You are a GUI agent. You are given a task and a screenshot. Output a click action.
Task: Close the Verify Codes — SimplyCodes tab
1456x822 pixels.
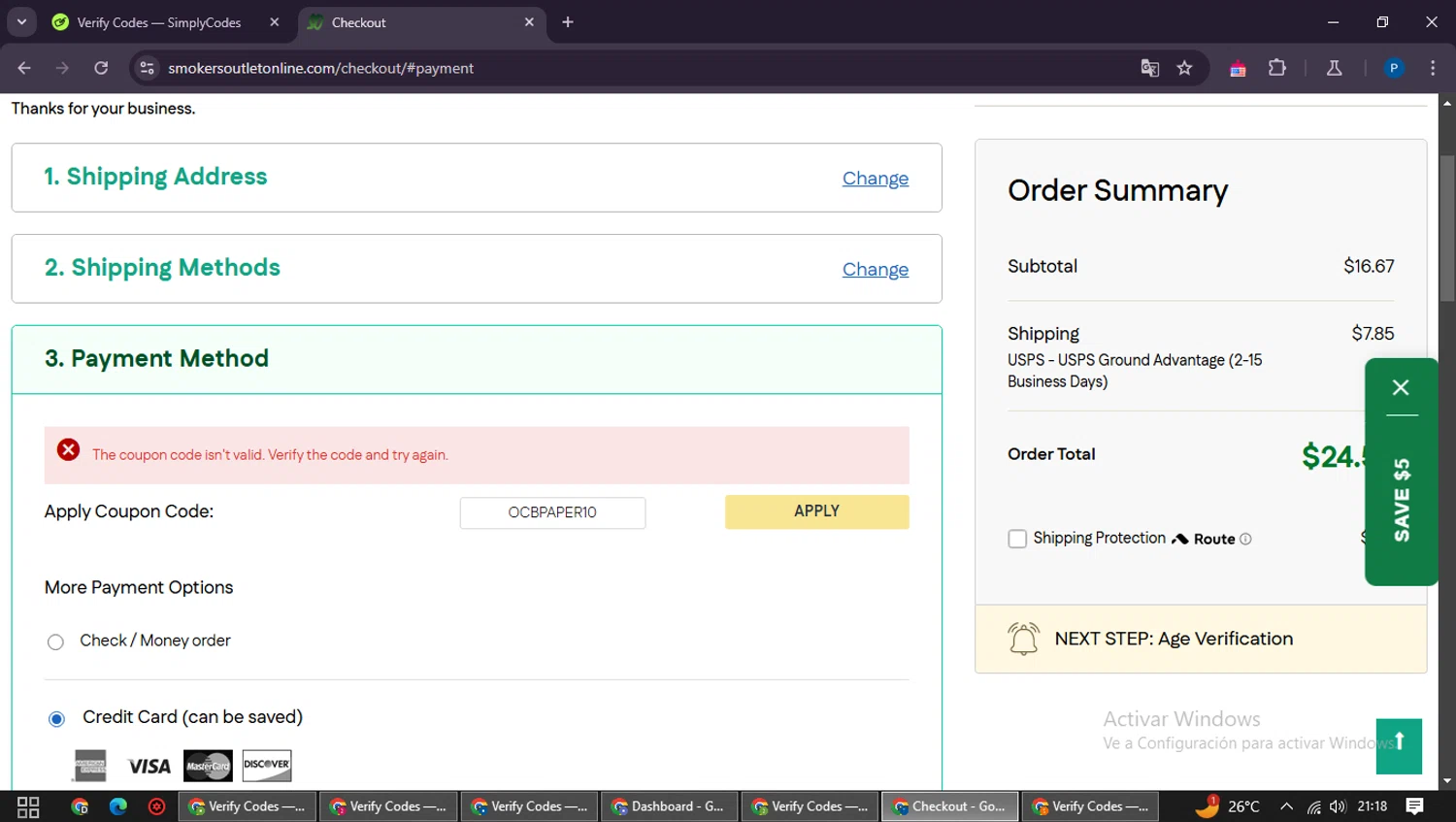click(275, 22)
